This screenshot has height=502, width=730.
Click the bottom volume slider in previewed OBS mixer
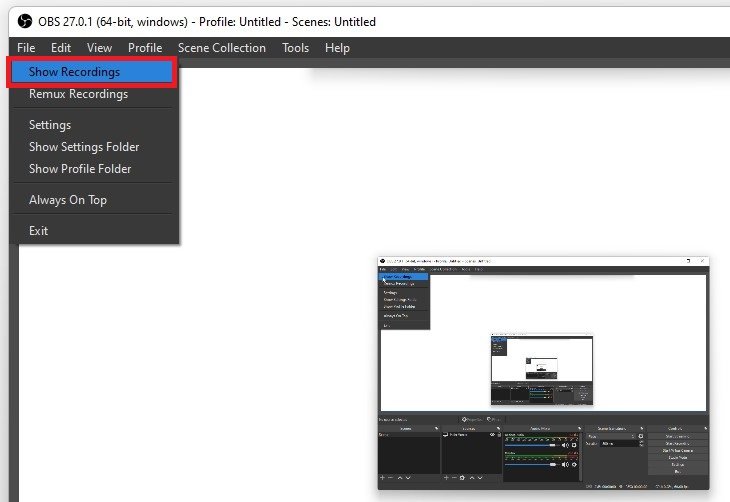(532, 465)
